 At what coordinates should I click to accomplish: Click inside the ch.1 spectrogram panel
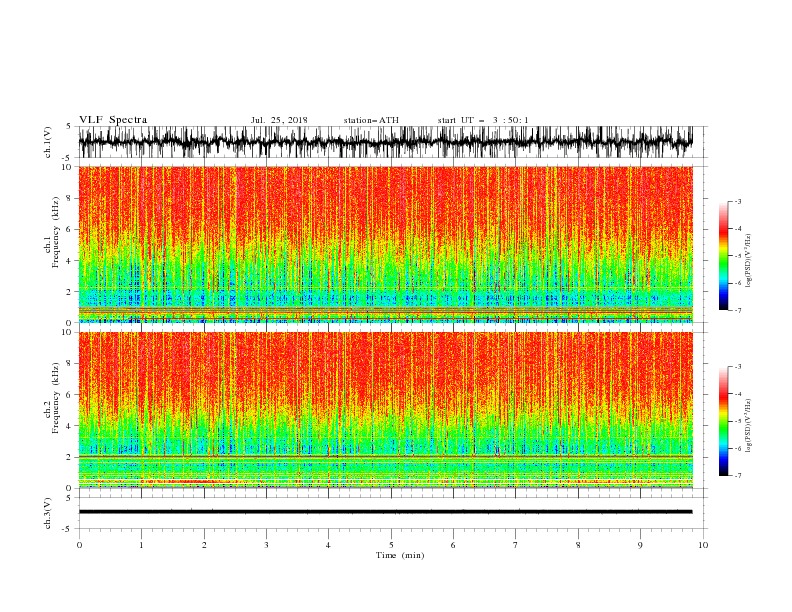tap(385, 244)
